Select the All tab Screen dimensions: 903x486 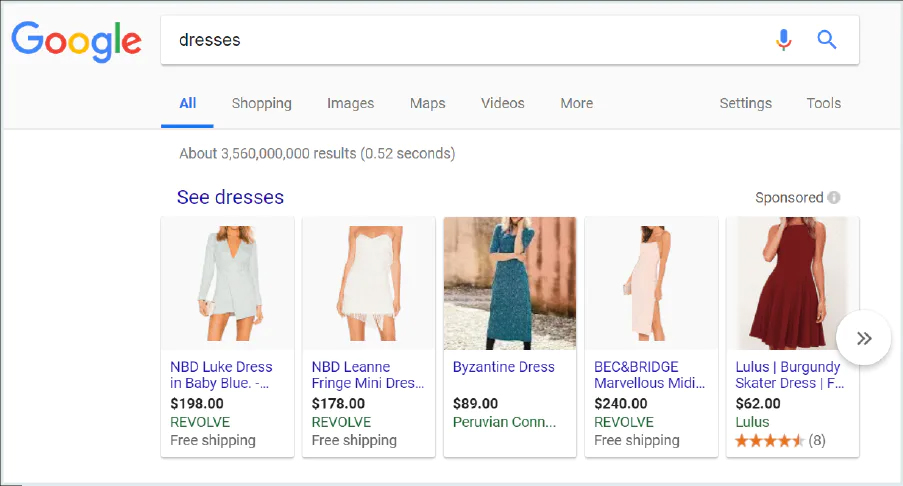click(x=188, y=103)
